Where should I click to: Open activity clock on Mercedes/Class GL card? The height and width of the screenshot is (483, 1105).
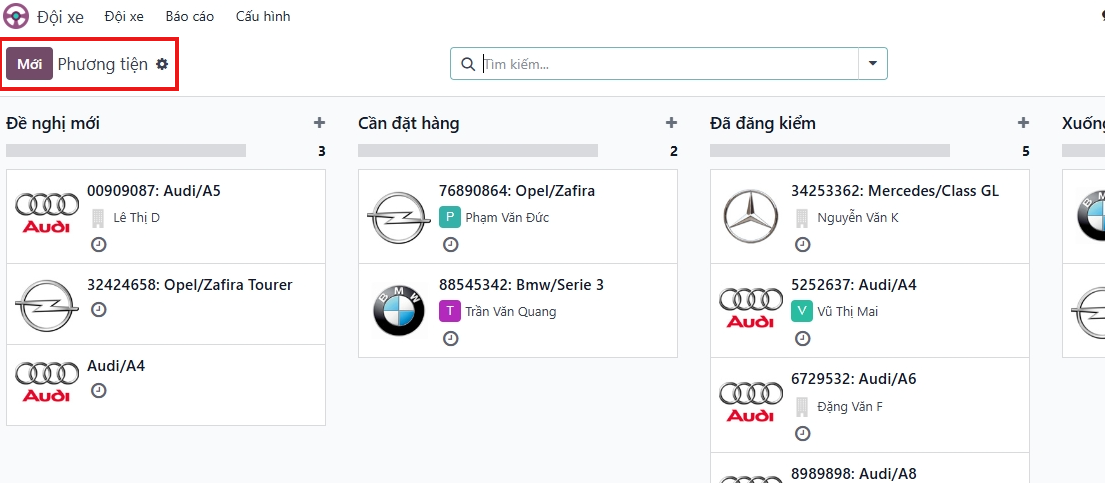pos(803,245)
